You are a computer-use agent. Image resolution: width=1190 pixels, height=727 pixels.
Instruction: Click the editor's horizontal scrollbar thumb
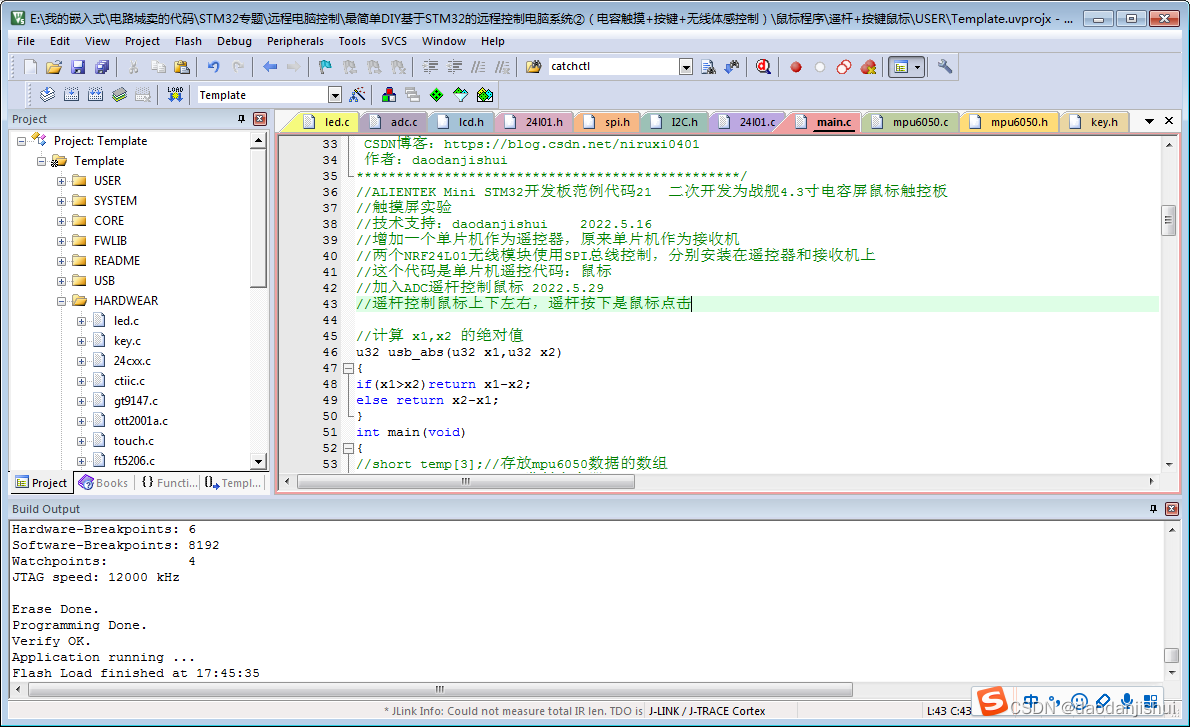pyautogui.click(x=466, y=481)
